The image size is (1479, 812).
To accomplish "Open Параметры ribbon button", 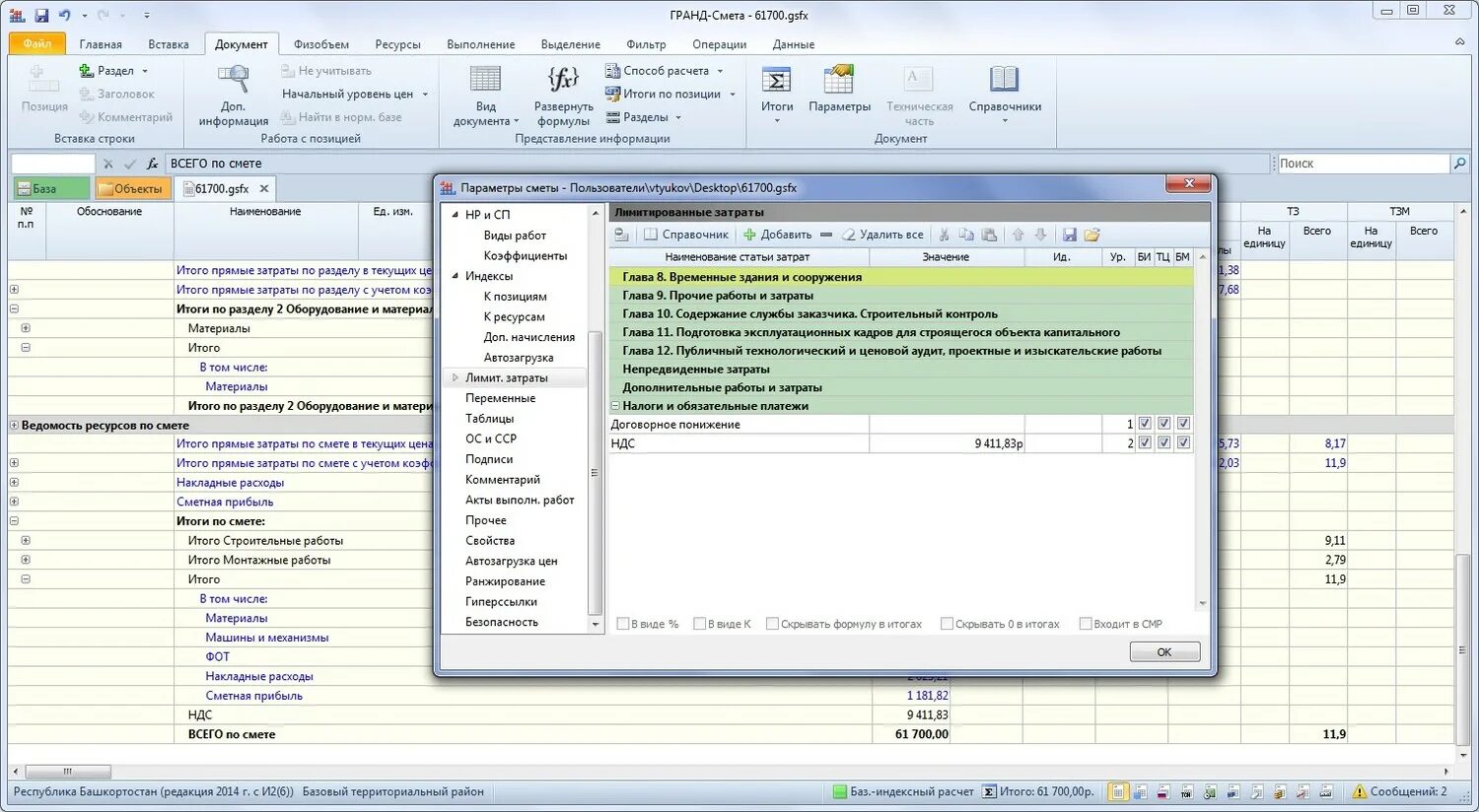I will click(839, 89).
